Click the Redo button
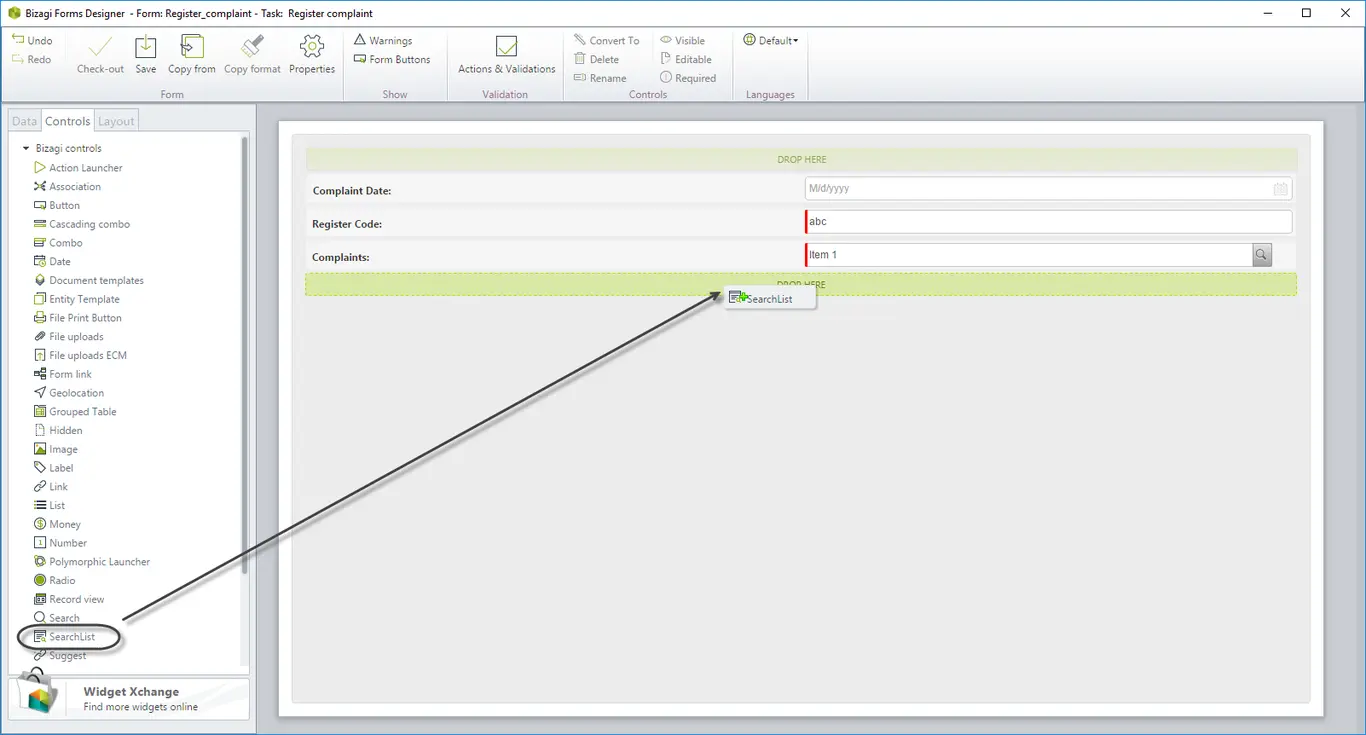Image resolution: width=1366 pixels, height=735 pixels. tap(32, 59)
